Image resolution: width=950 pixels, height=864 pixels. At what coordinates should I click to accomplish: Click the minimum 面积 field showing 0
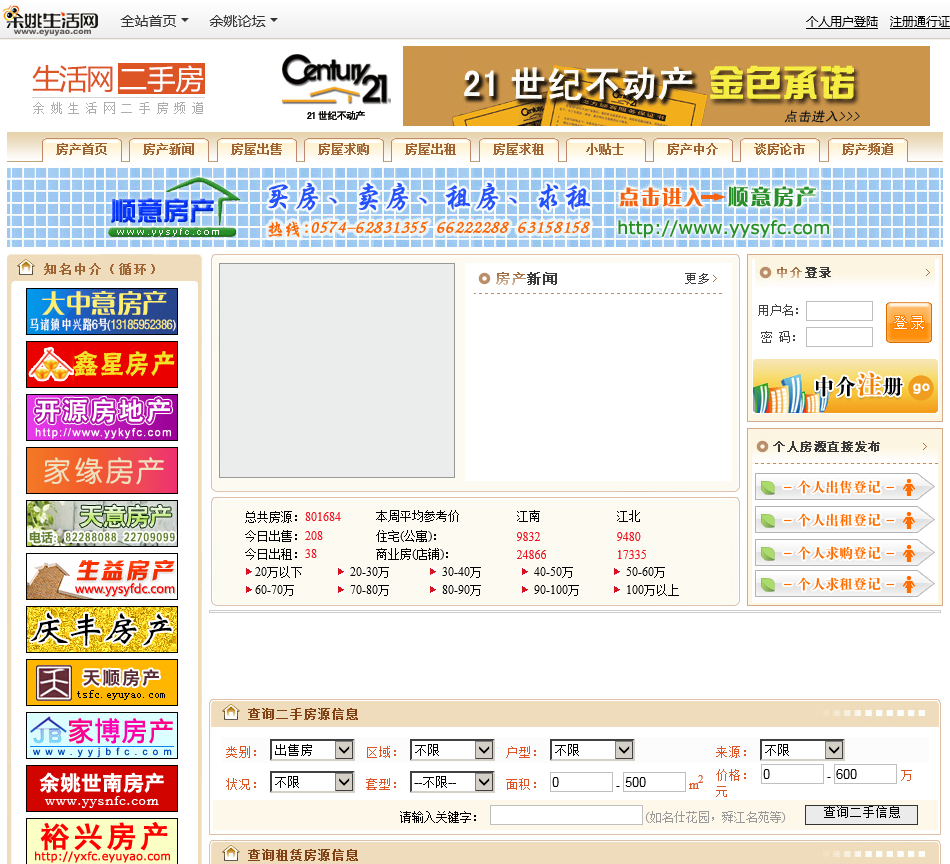click(x=581, y=782)
